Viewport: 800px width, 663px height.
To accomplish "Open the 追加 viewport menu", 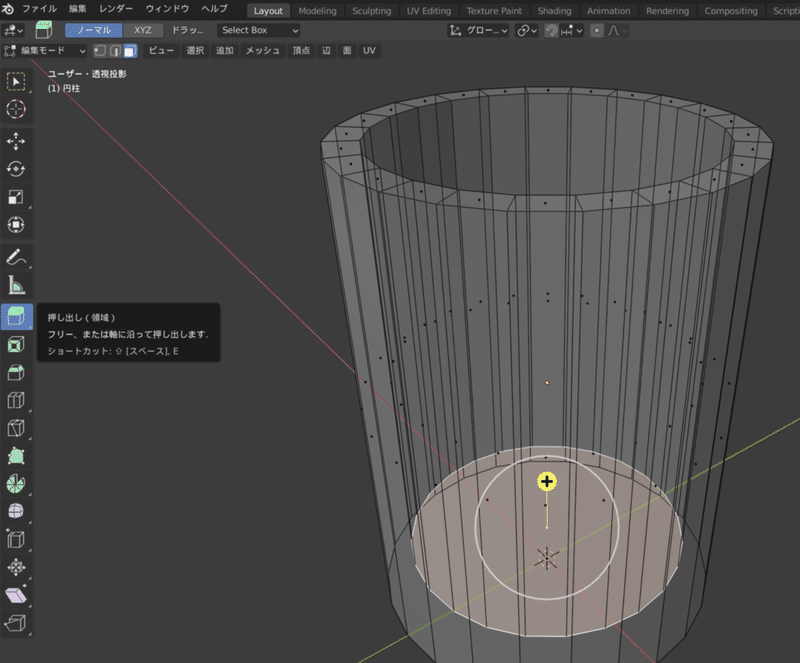I will click(x=224, y=51).
